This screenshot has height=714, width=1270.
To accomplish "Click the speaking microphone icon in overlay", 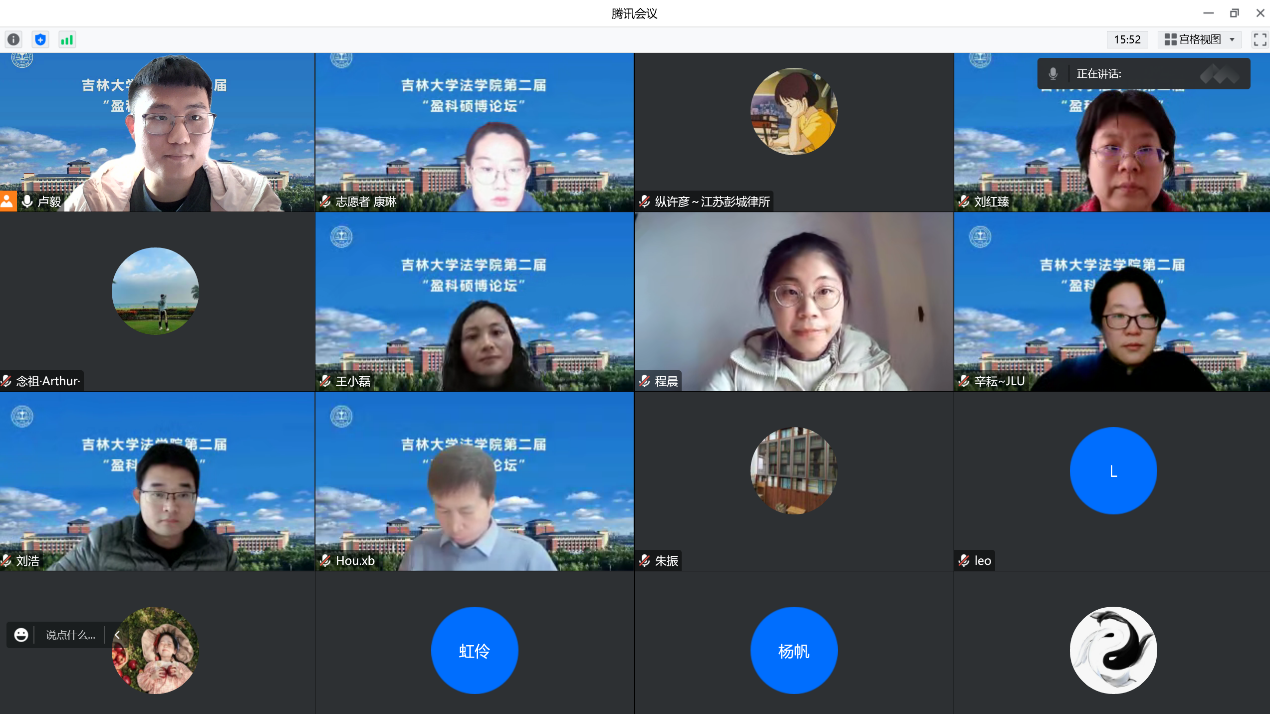I will [x=1053, y=74].
